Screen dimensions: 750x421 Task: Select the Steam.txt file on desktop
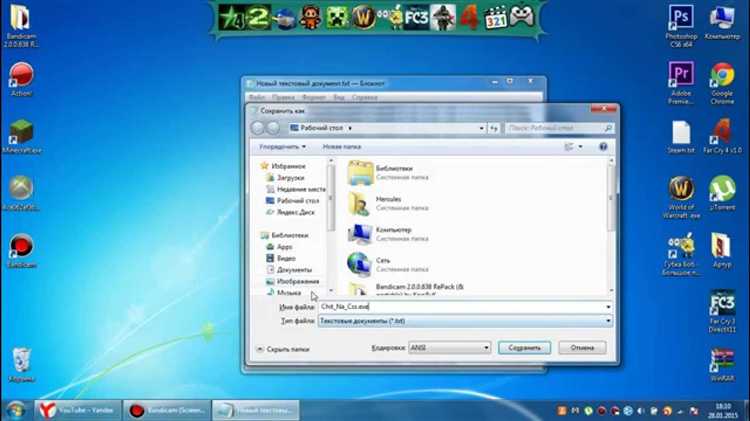[681, 137]
